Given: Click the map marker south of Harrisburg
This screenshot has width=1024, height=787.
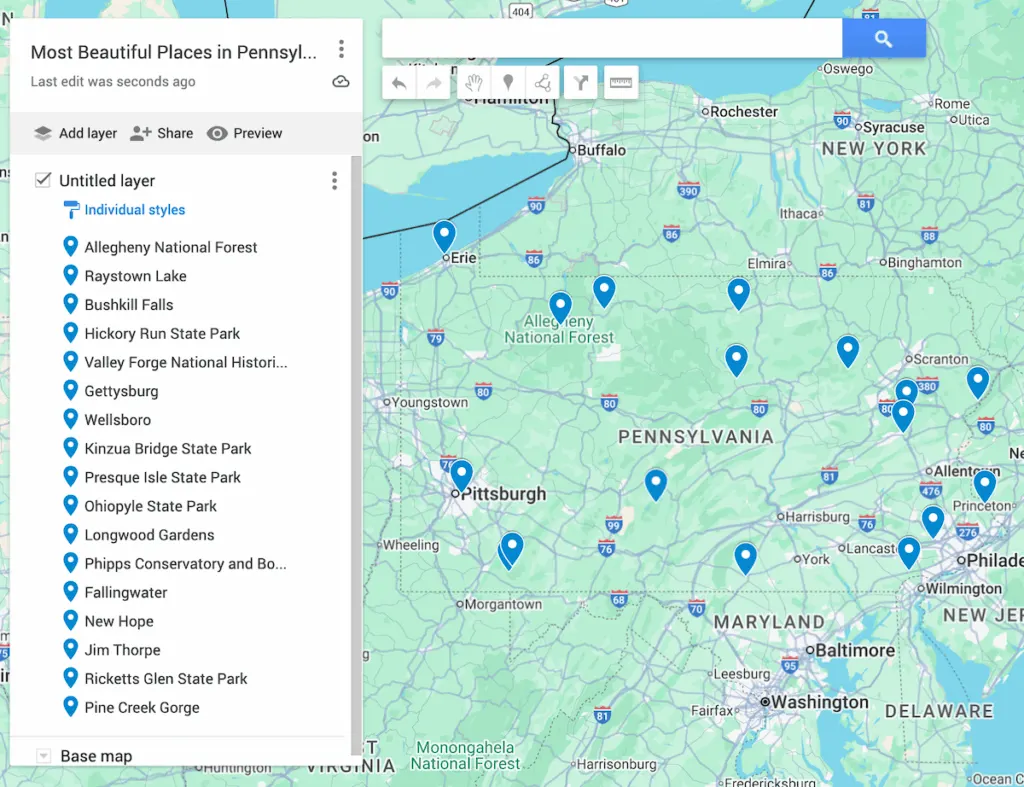Looking at the screenshot, I should coord(745,558).
